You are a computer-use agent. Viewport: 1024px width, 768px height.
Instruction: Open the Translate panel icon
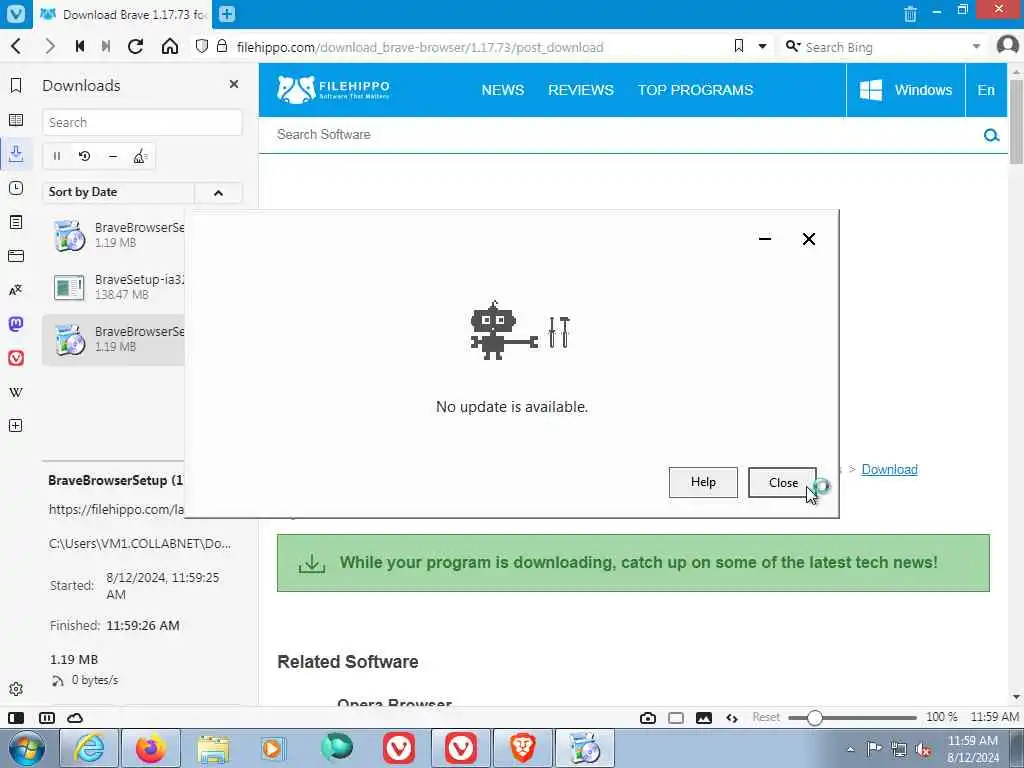(16, 290)
